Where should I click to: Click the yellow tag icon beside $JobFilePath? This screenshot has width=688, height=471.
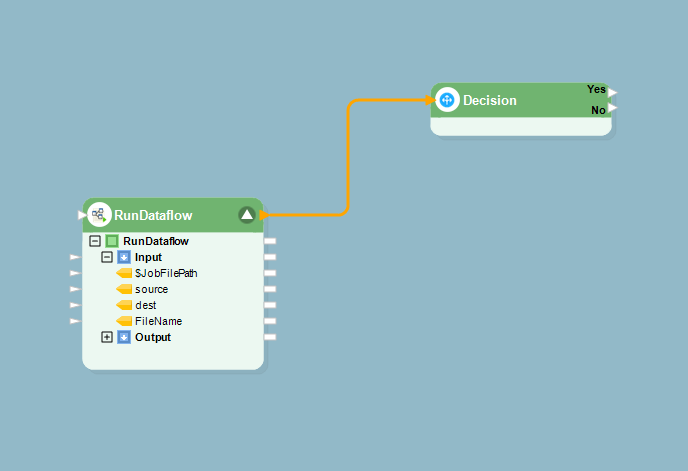(124, 273)
